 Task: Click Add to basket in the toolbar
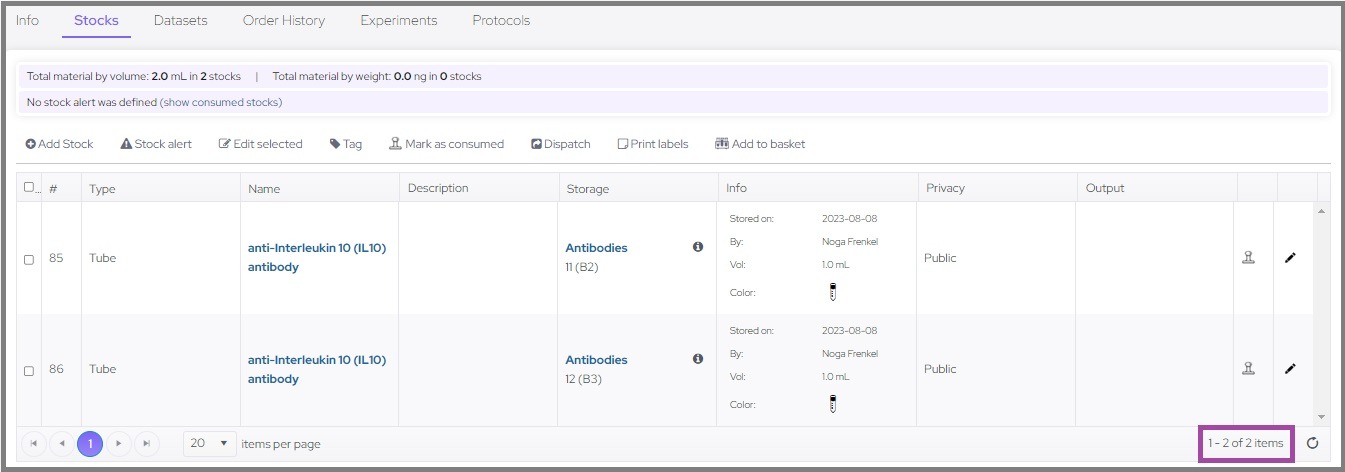760,144
